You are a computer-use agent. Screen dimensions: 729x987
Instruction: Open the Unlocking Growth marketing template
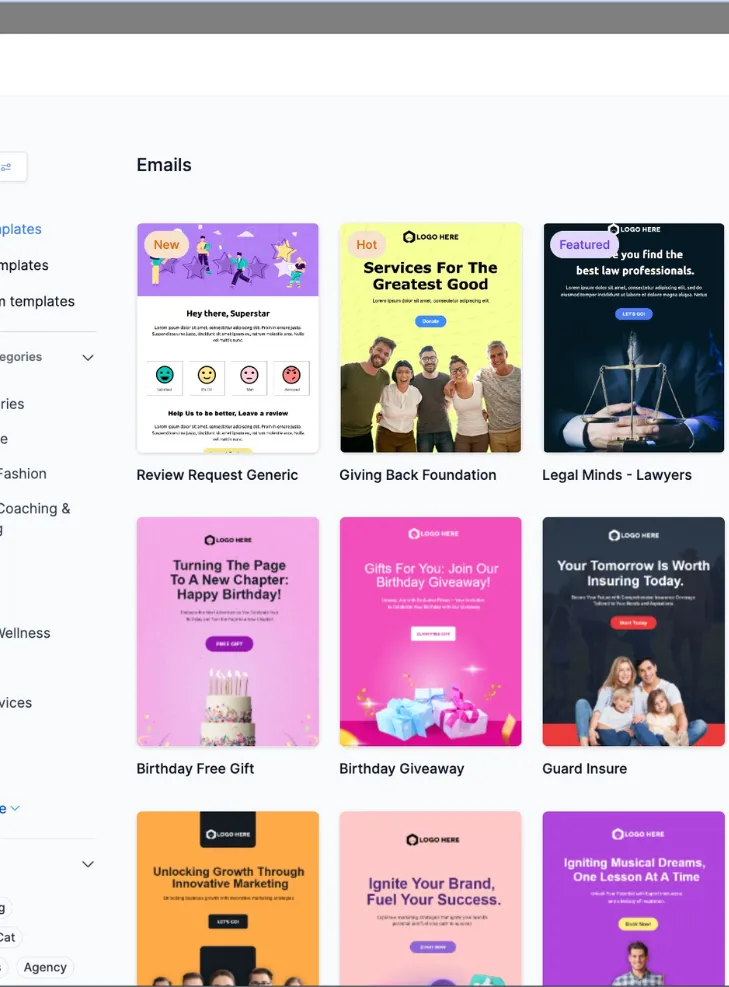228,898
